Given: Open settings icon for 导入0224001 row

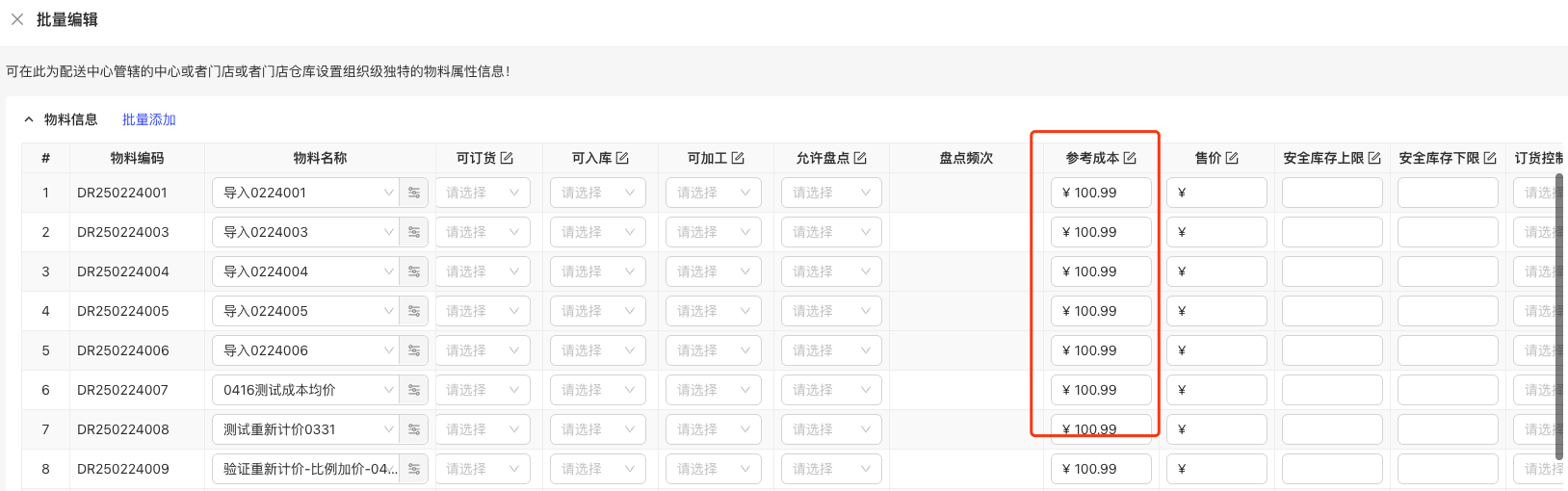Looking at the screenshot, I should point(414,193).
